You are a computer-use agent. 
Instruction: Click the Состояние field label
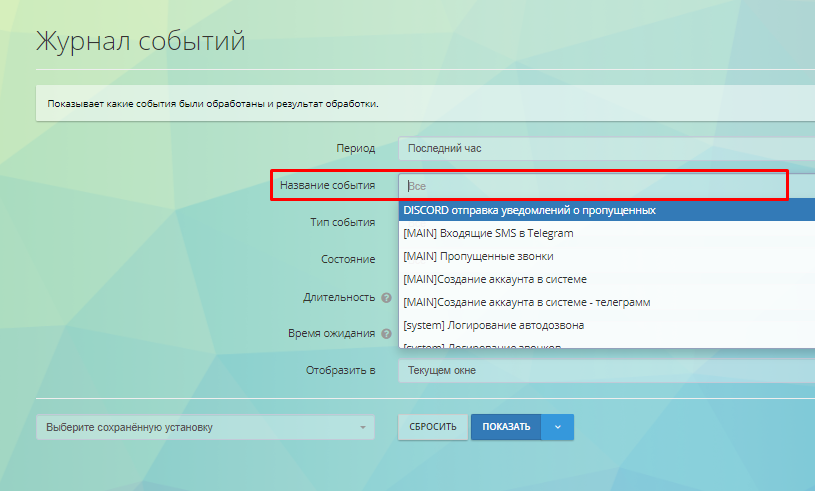click(x=346, y=260)
